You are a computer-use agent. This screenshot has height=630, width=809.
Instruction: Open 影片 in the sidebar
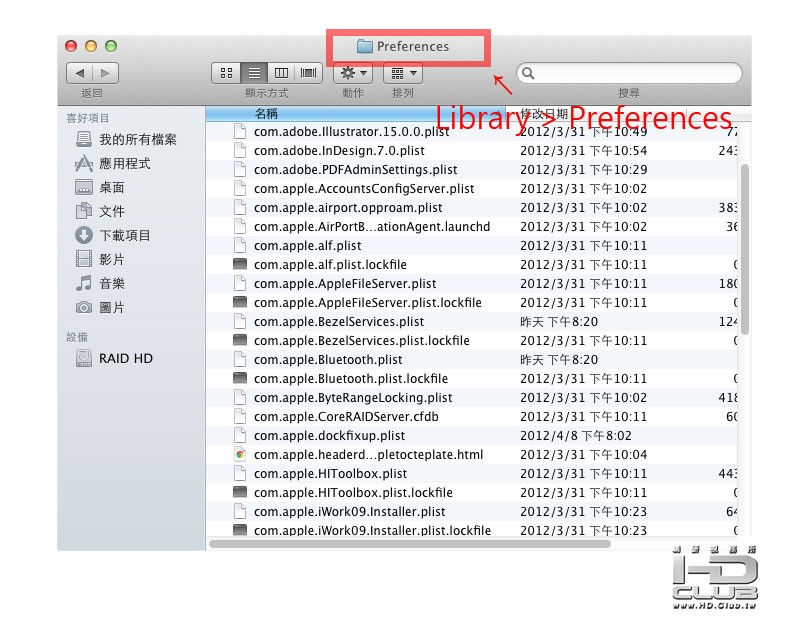(x=100, y=259)
